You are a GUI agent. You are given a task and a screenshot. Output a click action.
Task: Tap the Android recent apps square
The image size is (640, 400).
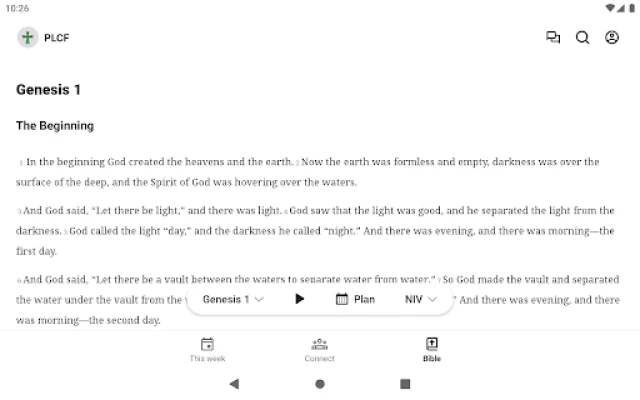[x=405, y=384]
